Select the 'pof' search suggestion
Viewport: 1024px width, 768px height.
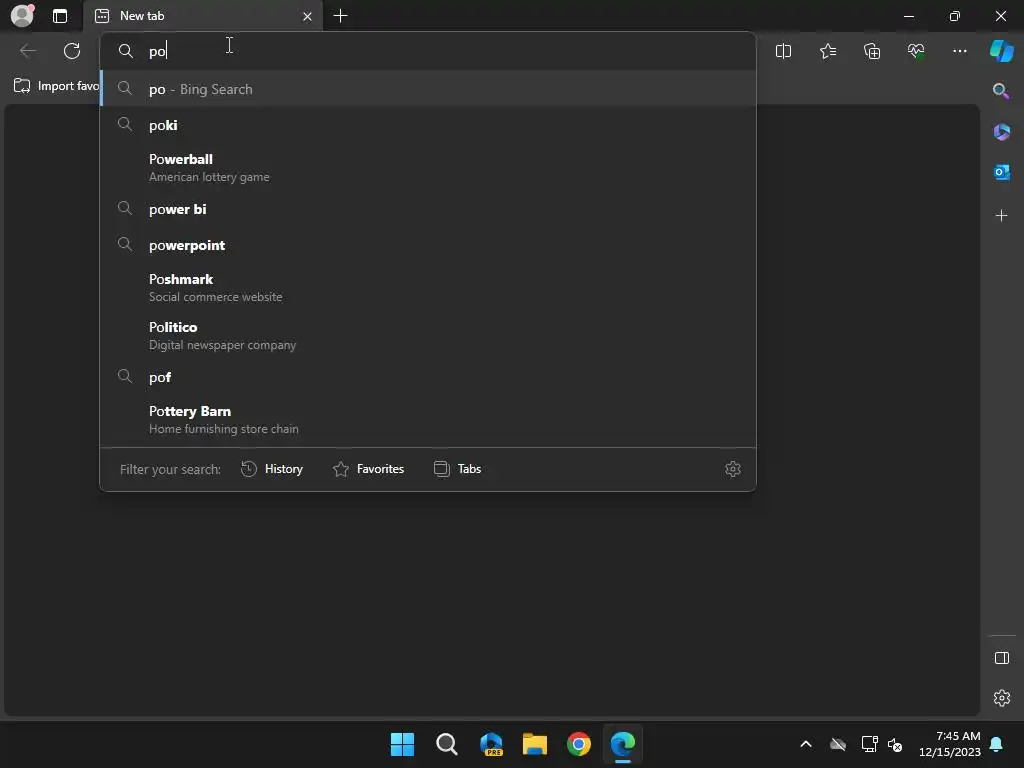(428, 377)
